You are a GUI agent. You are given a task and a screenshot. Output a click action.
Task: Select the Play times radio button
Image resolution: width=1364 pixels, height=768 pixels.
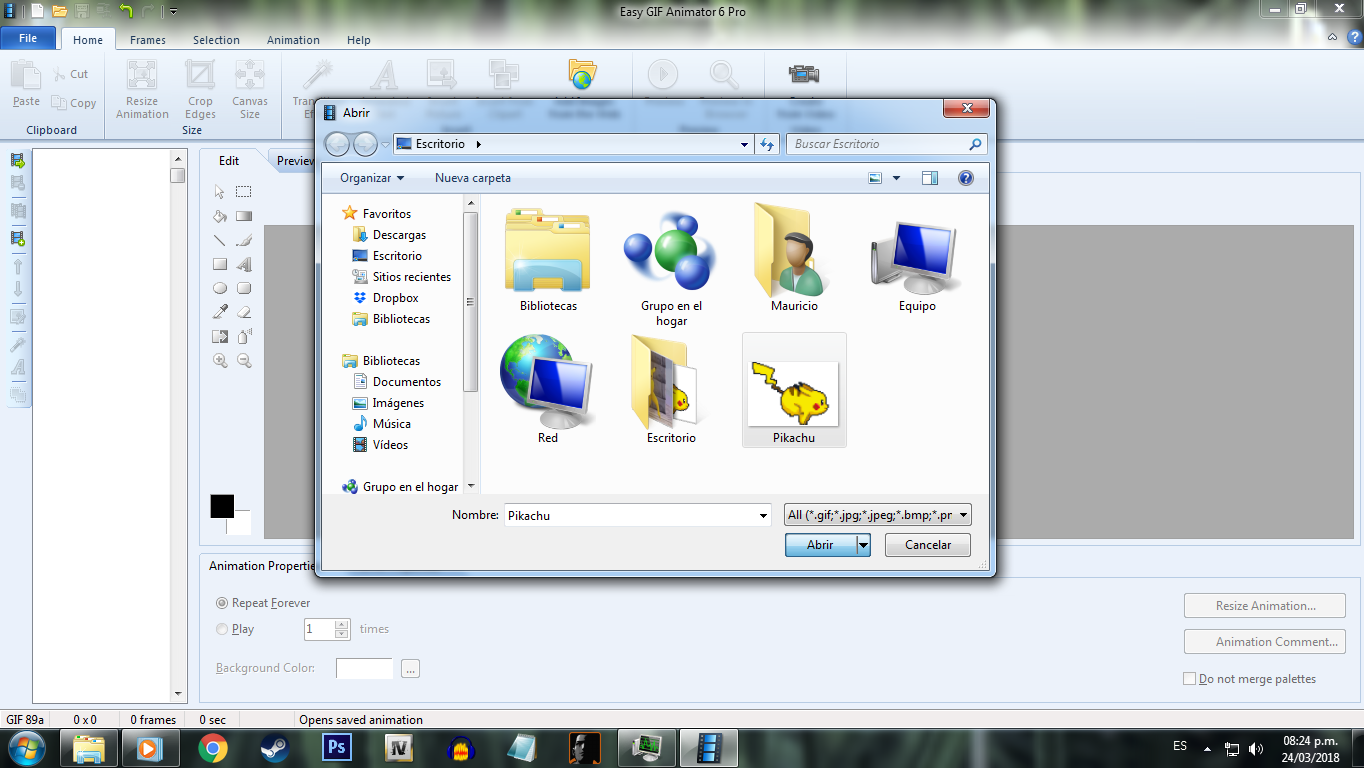click(222, 629)
